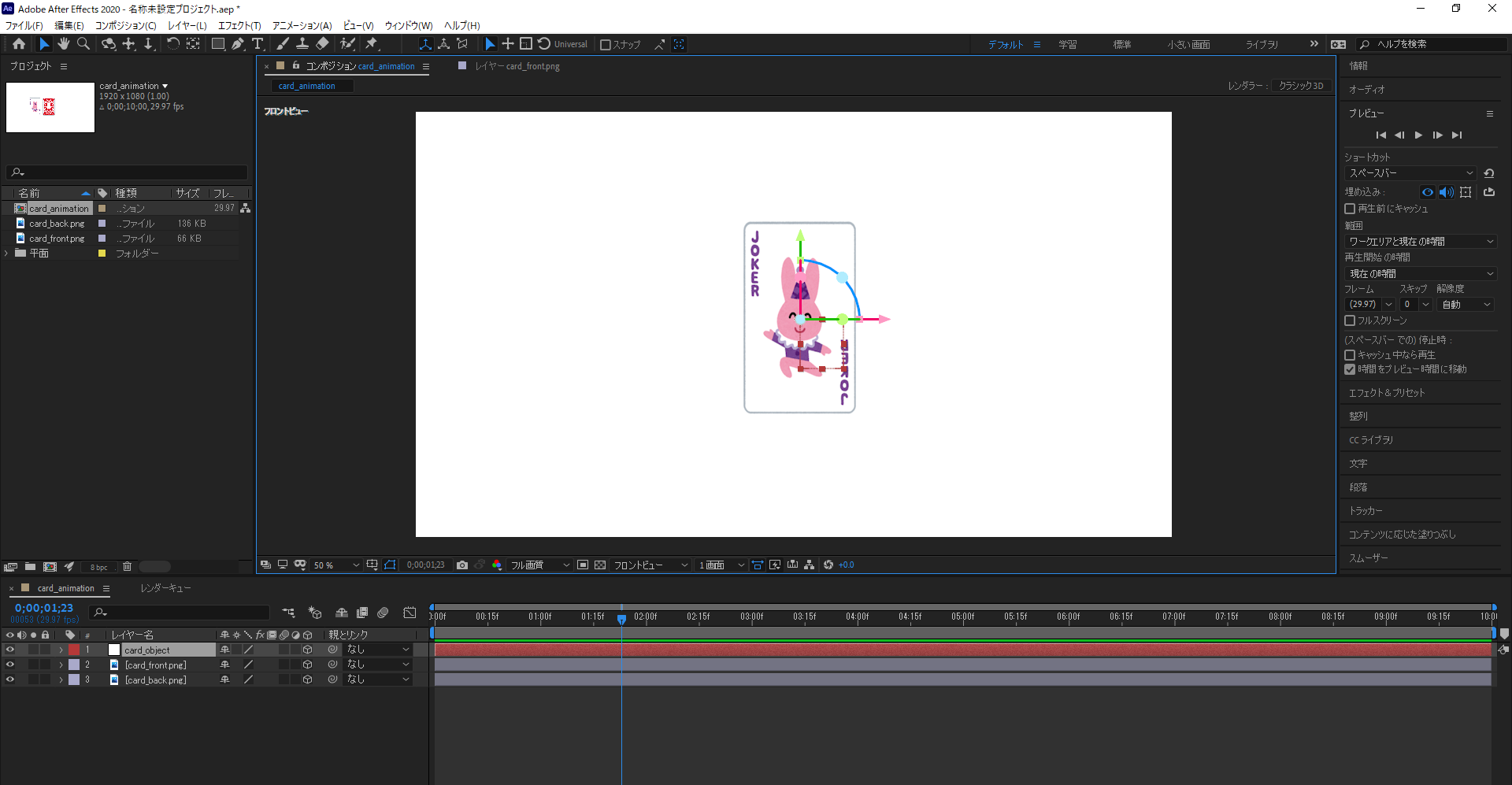This screenshot has height=785, width=1512.
Task: Click the card_animation thumbnail in the project panel
Action: [50, 107]
